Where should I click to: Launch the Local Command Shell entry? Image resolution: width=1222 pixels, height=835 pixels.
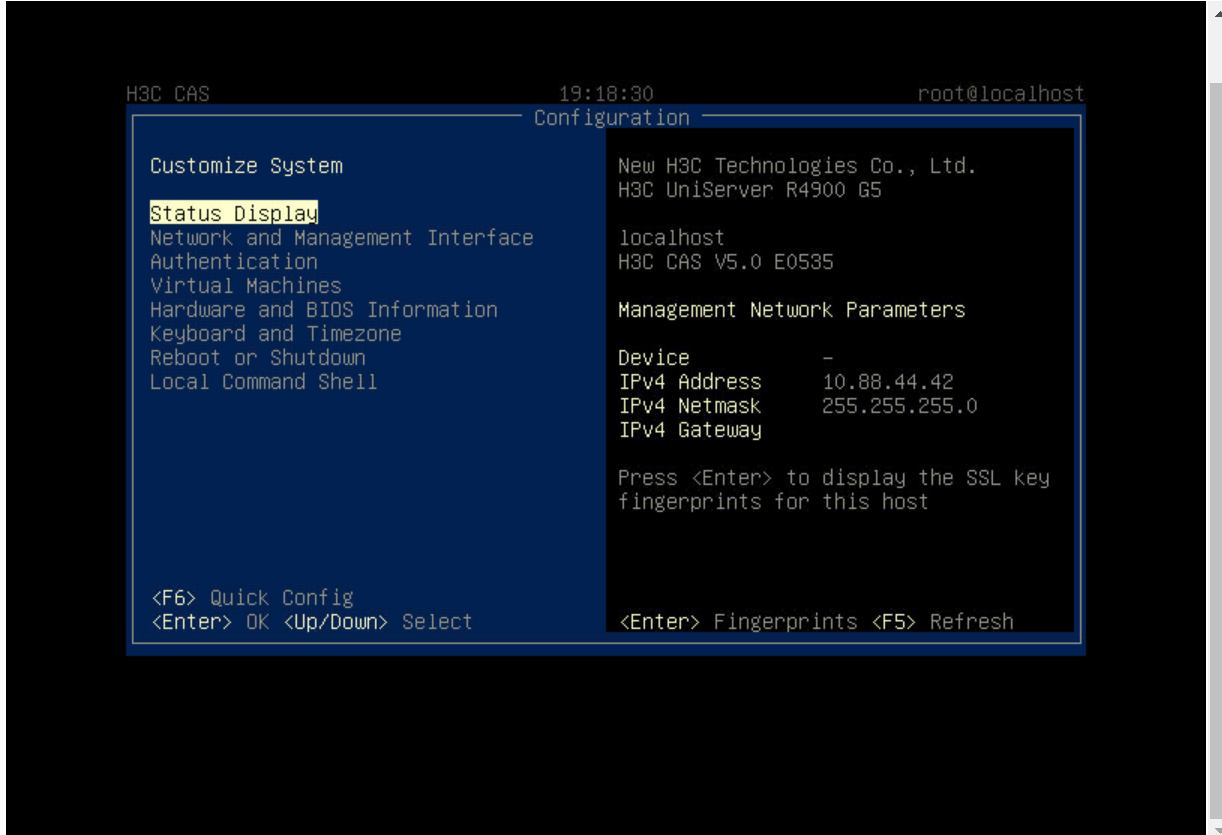tap(264, 382)
